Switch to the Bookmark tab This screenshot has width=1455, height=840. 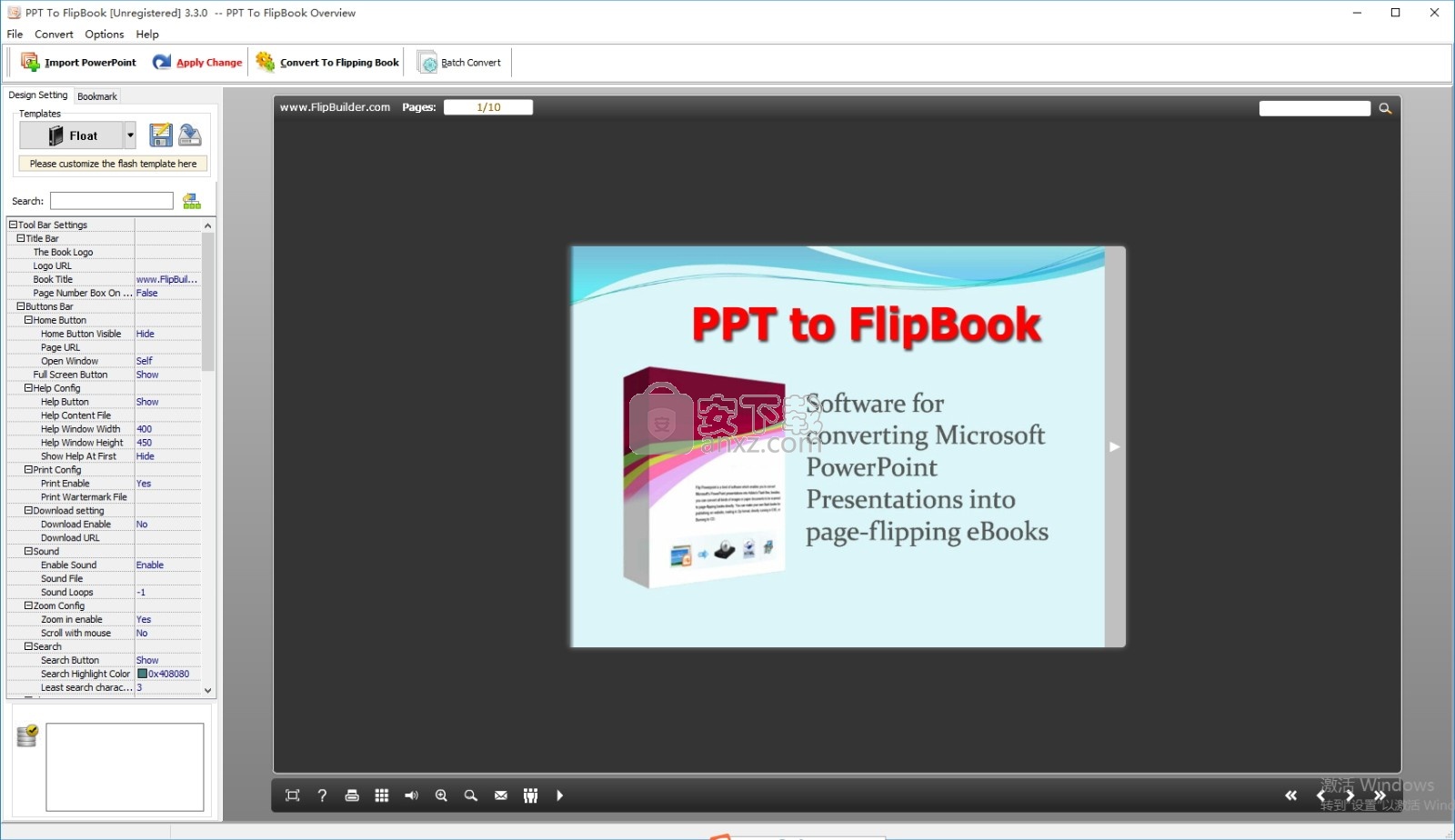(x=97, y=96)
